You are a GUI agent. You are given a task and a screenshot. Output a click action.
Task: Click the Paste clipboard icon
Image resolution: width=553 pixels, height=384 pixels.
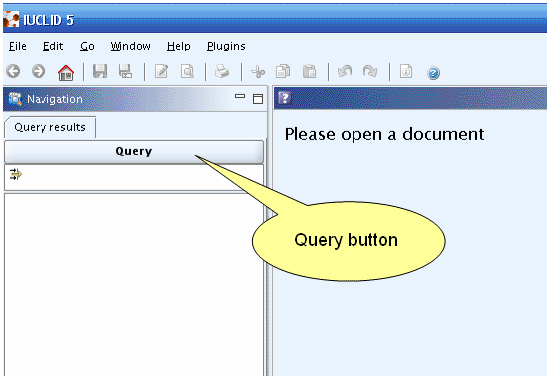tap(309, 72)
